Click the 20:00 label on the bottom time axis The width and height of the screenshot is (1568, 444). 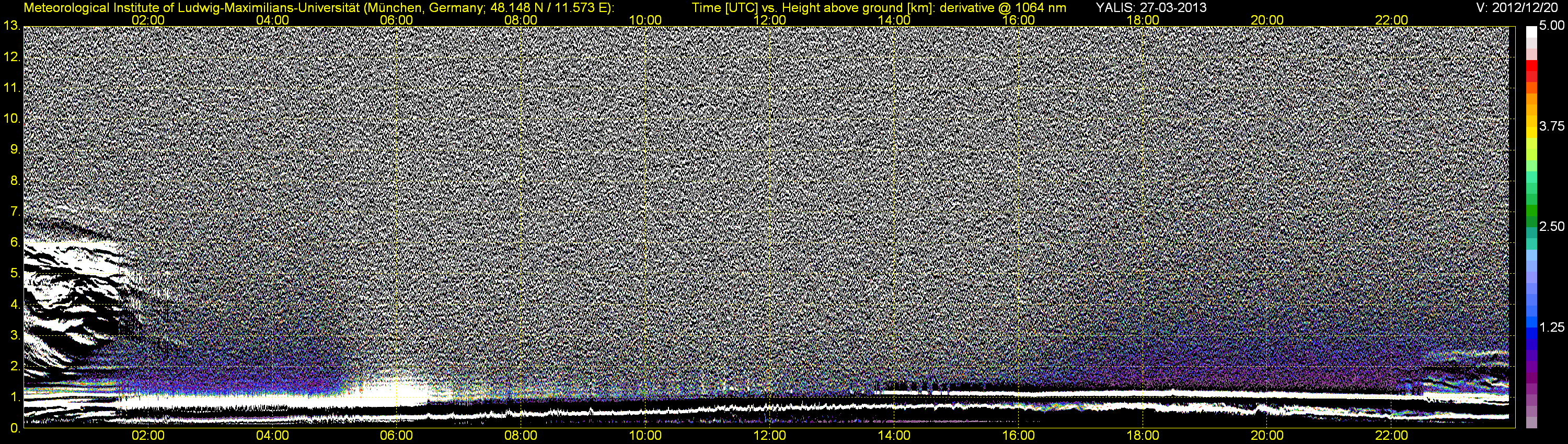pos(1267,436)
